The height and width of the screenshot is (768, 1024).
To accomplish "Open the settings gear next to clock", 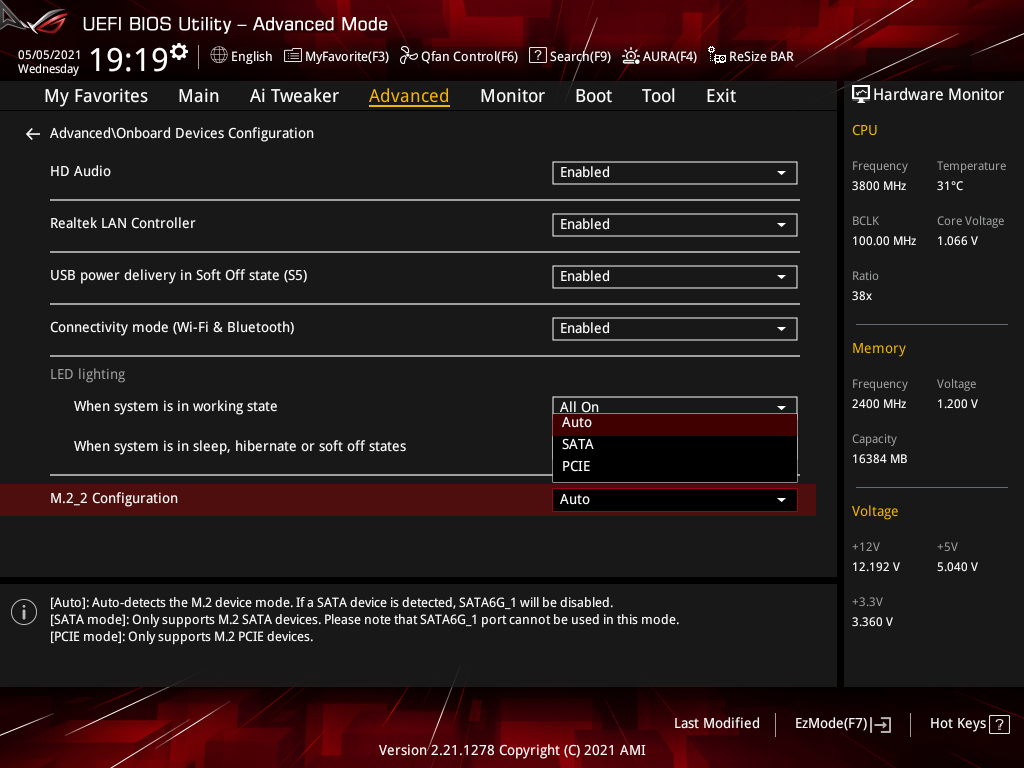I will 179,52.
